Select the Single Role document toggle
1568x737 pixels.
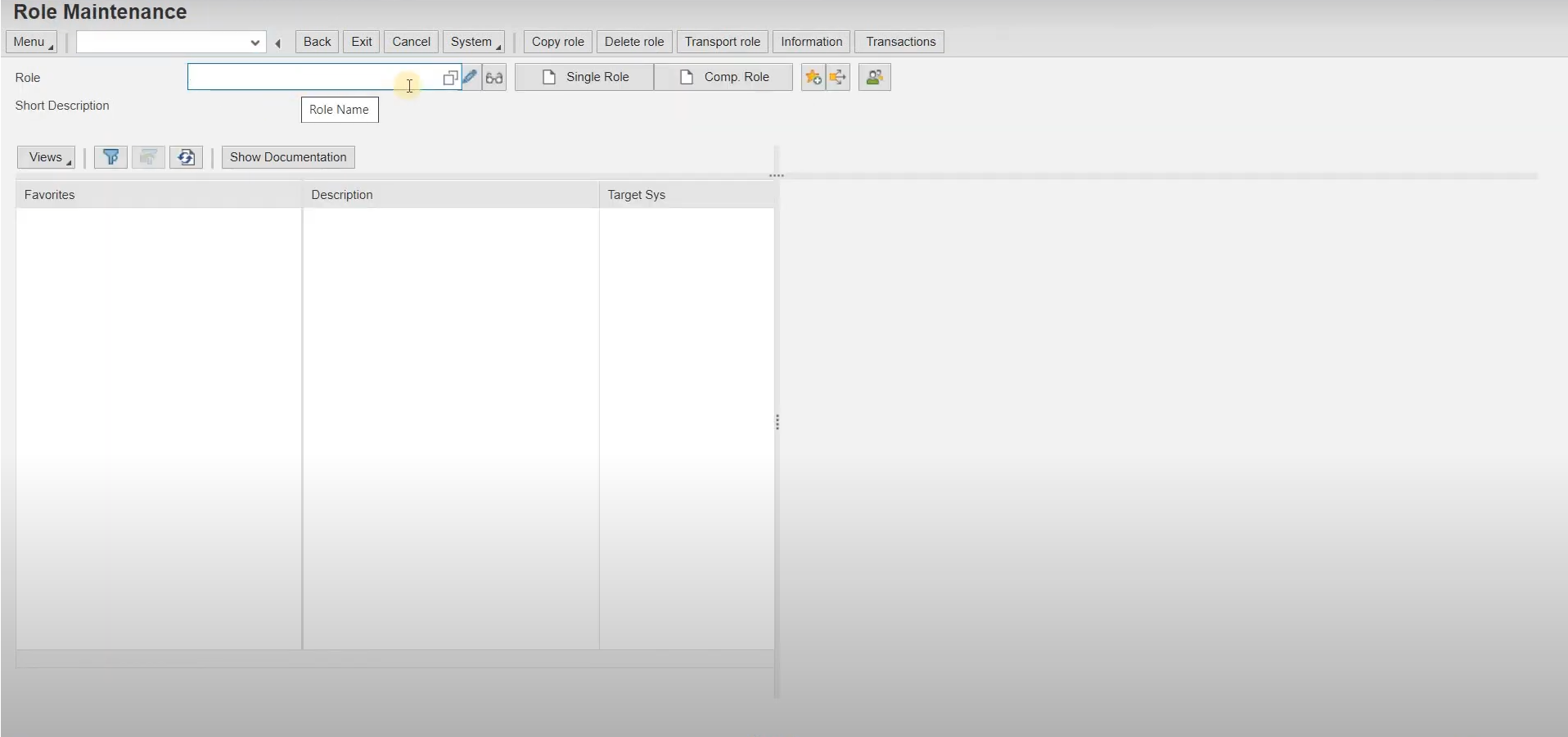coord(583,76)
